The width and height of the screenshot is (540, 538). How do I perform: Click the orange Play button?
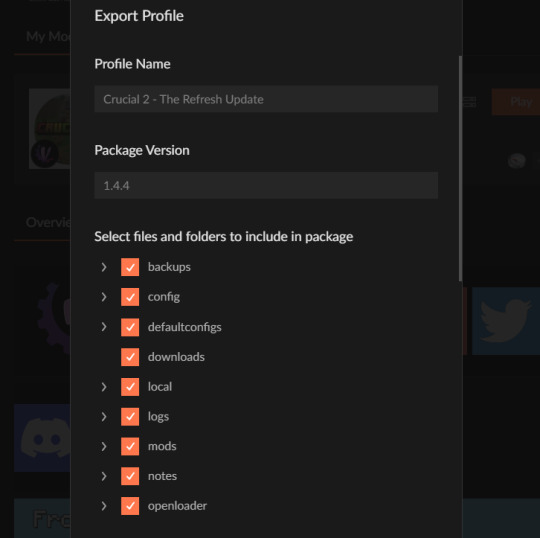[516, 102]
